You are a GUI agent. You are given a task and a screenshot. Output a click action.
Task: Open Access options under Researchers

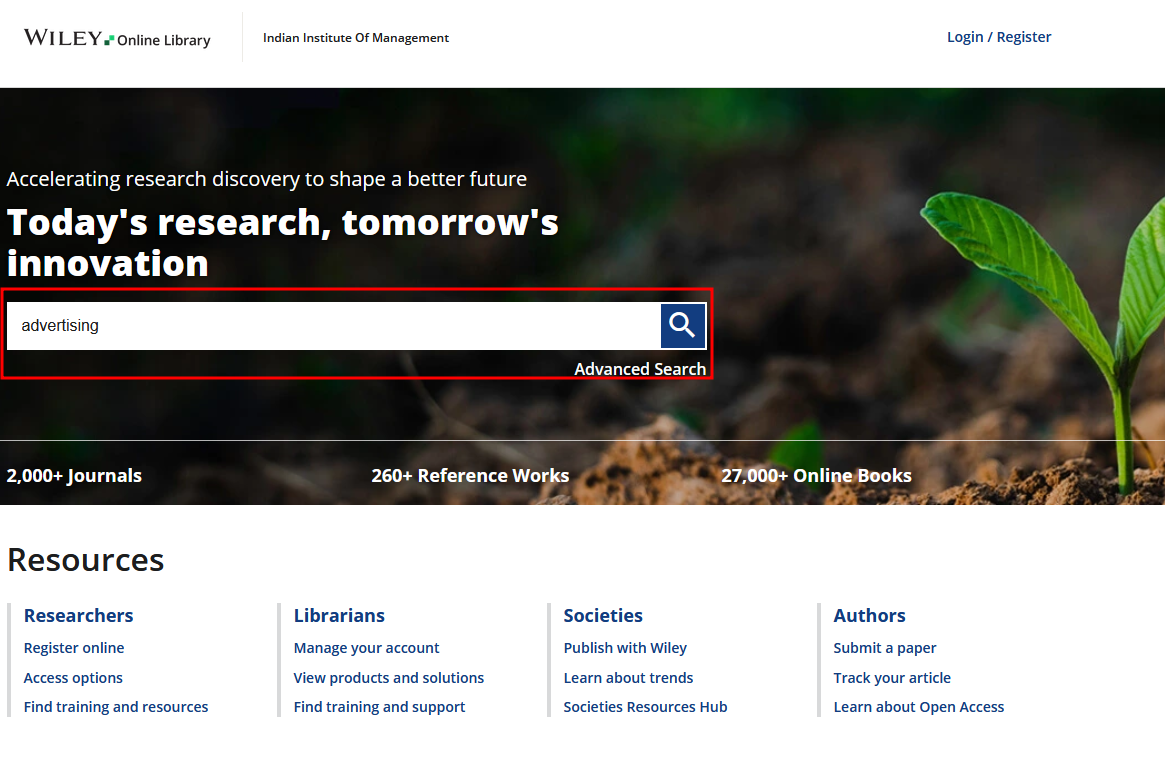(x=73, y=678)
